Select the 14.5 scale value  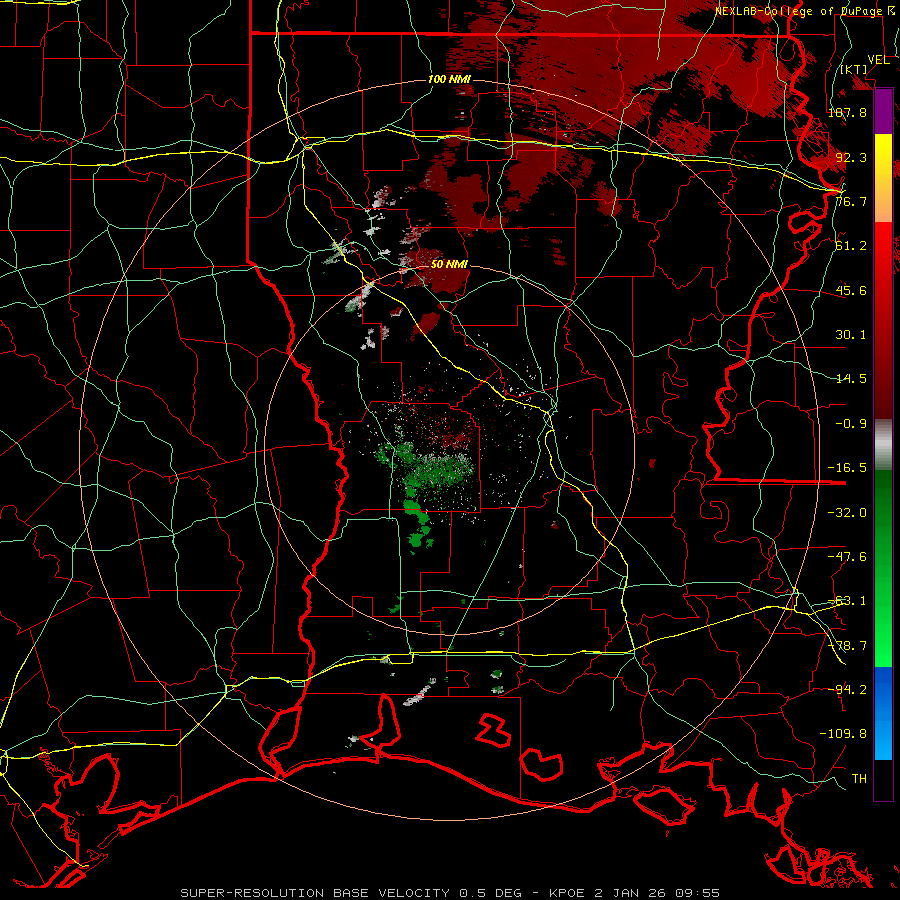point(851,378)
